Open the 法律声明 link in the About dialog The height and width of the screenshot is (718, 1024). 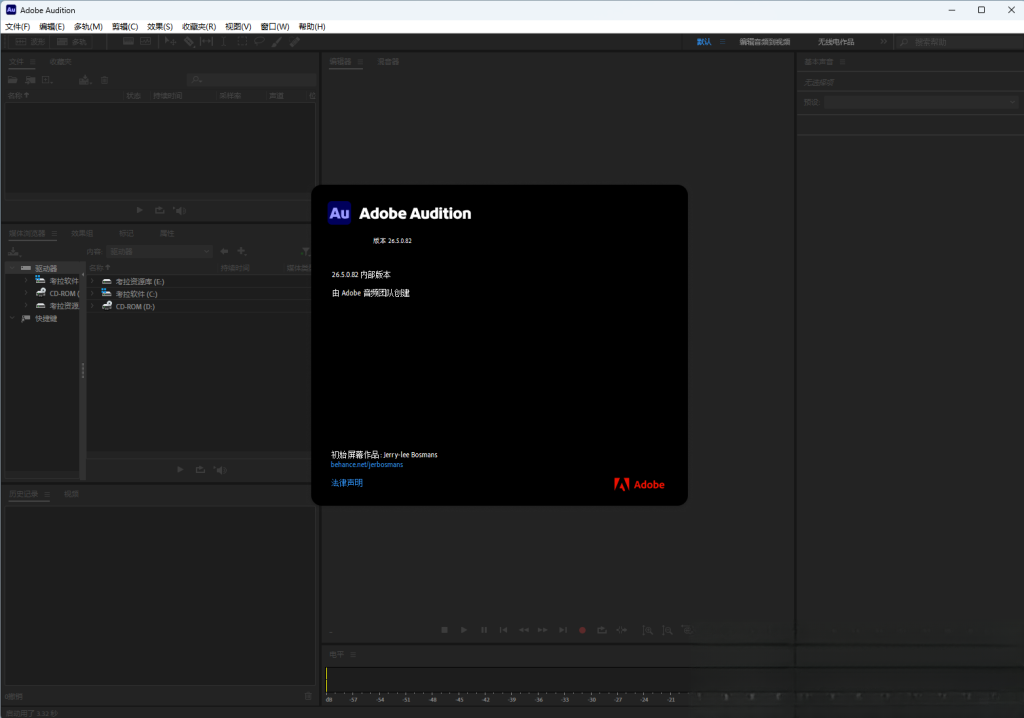coord(347,483)
